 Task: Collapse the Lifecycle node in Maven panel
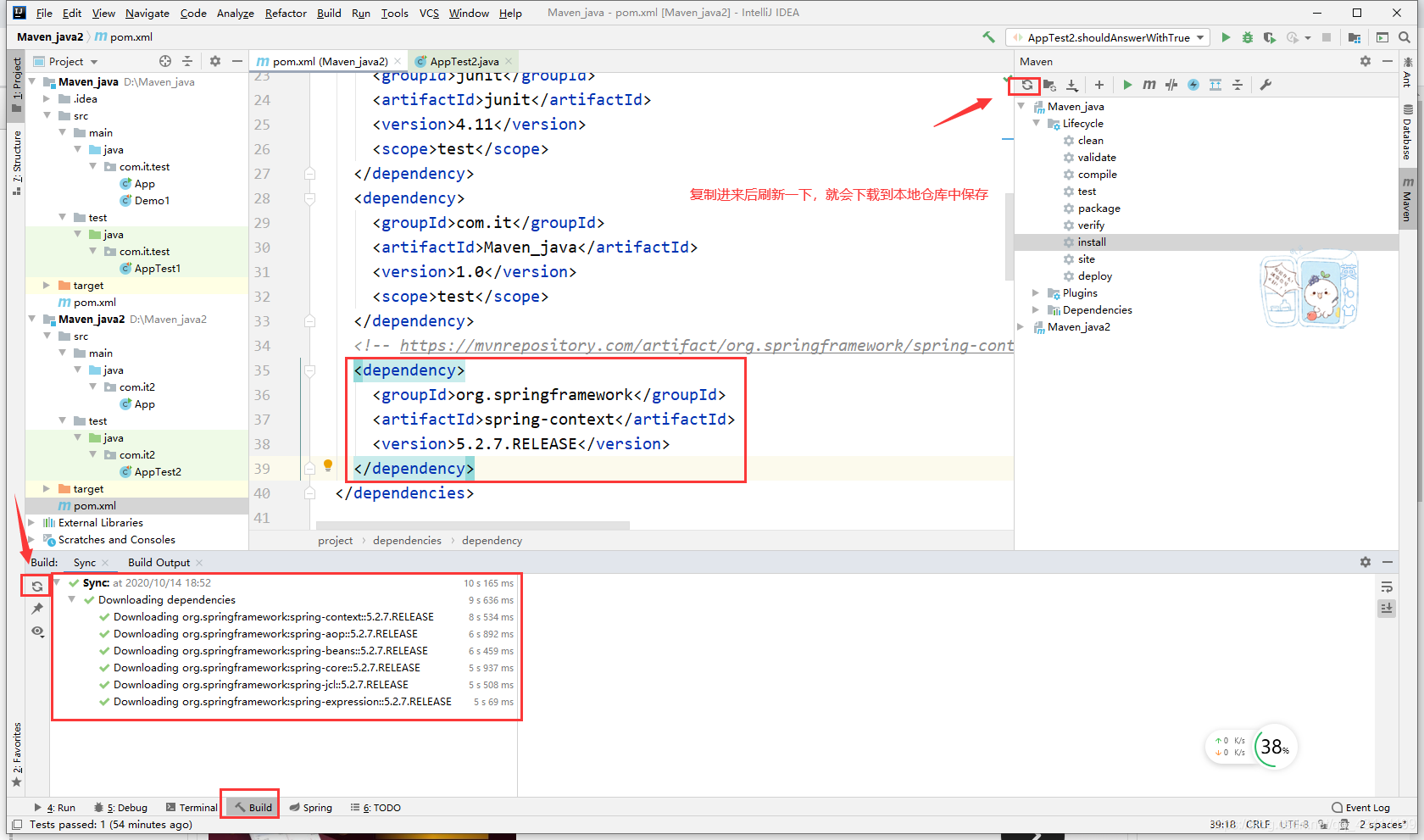tap(1036, 124)
